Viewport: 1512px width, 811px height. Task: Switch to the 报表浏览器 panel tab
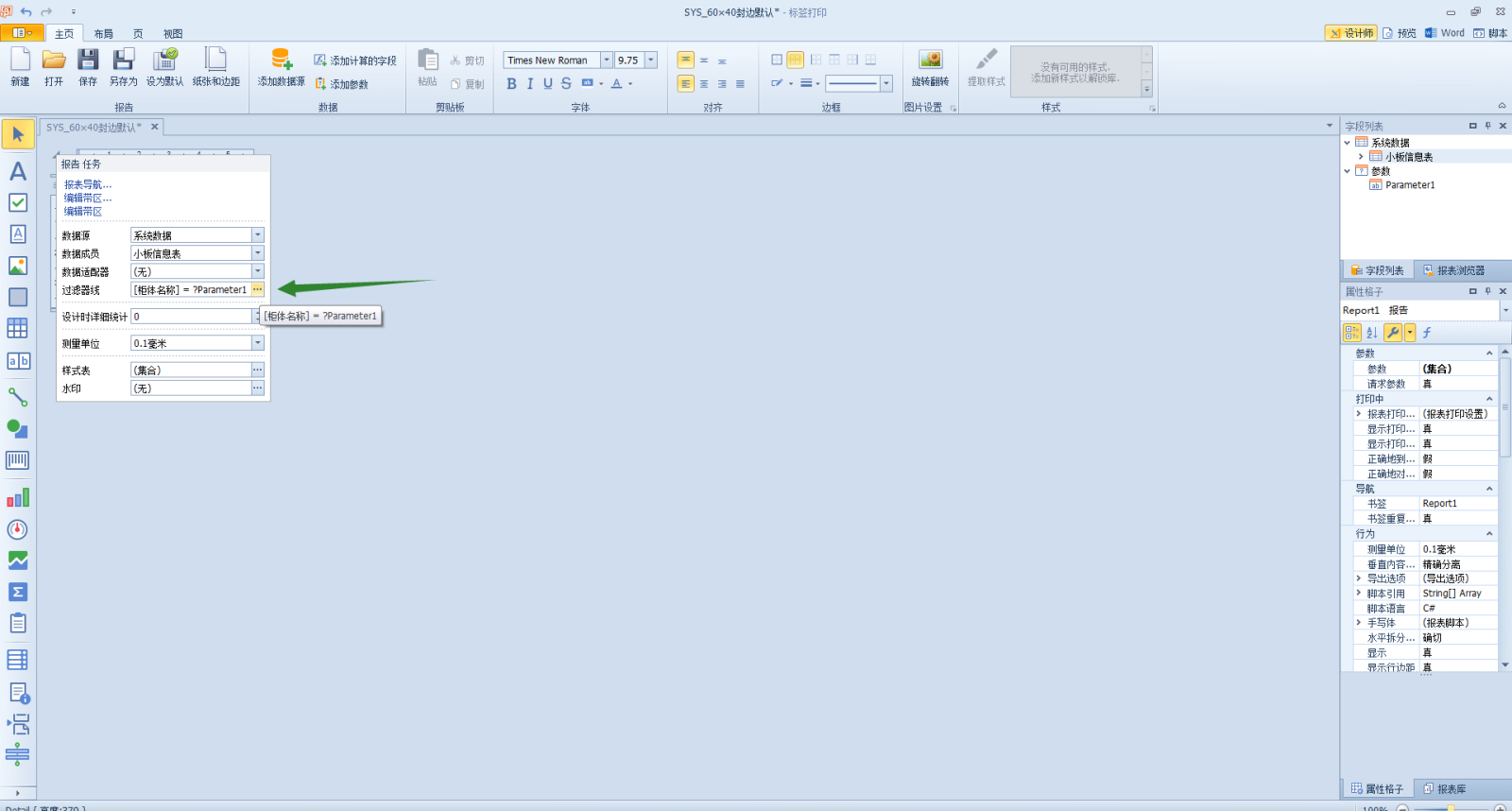click(x=1453, y=270)
